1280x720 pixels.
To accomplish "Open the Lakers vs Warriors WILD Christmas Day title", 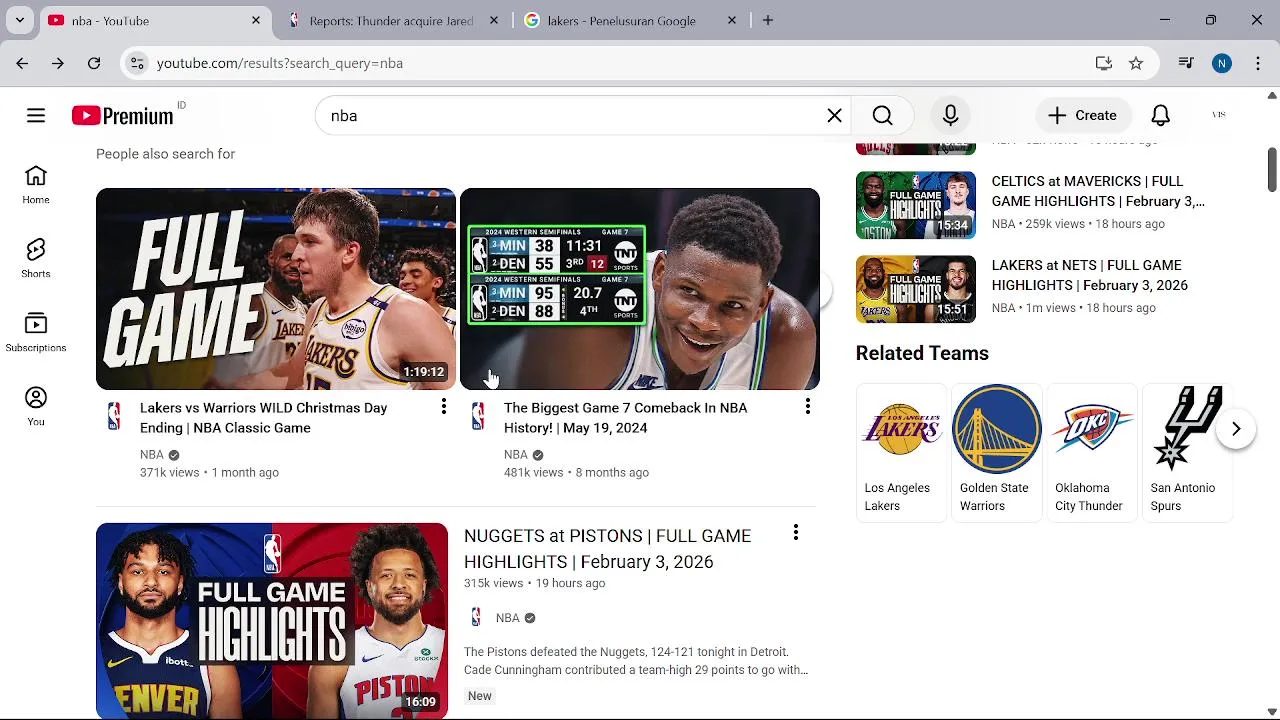I will (264, 418).
